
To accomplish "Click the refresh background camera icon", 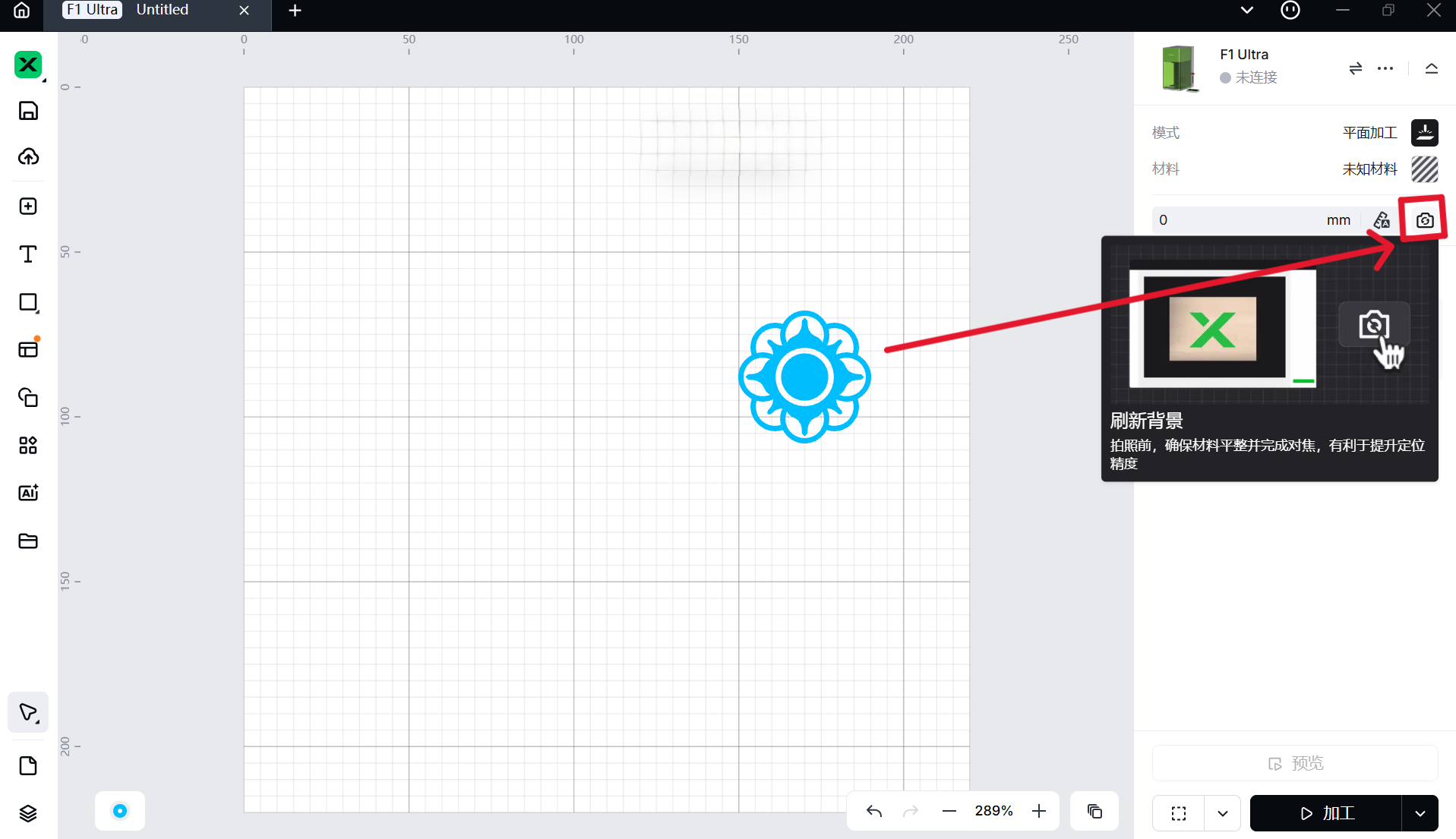I will 1424,220.
